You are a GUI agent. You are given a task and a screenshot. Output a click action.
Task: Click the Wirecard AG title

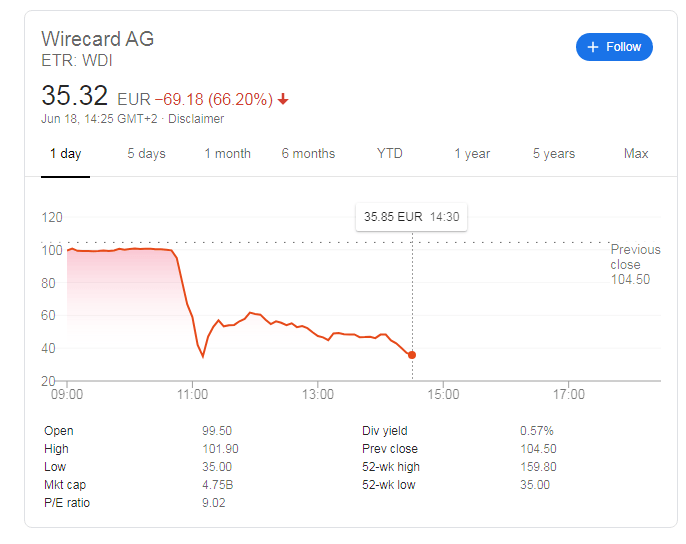coord(98,39)
